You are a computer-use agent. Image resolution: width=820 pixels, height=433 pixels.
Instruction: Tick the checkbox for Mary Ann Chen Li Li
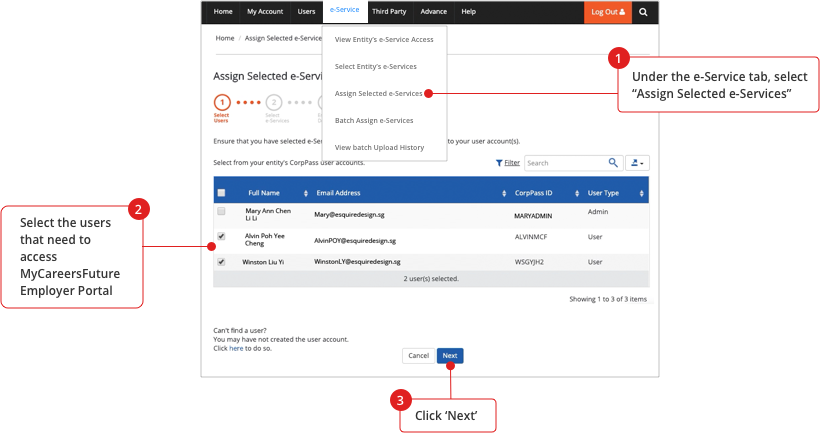[x=221, y=212]
